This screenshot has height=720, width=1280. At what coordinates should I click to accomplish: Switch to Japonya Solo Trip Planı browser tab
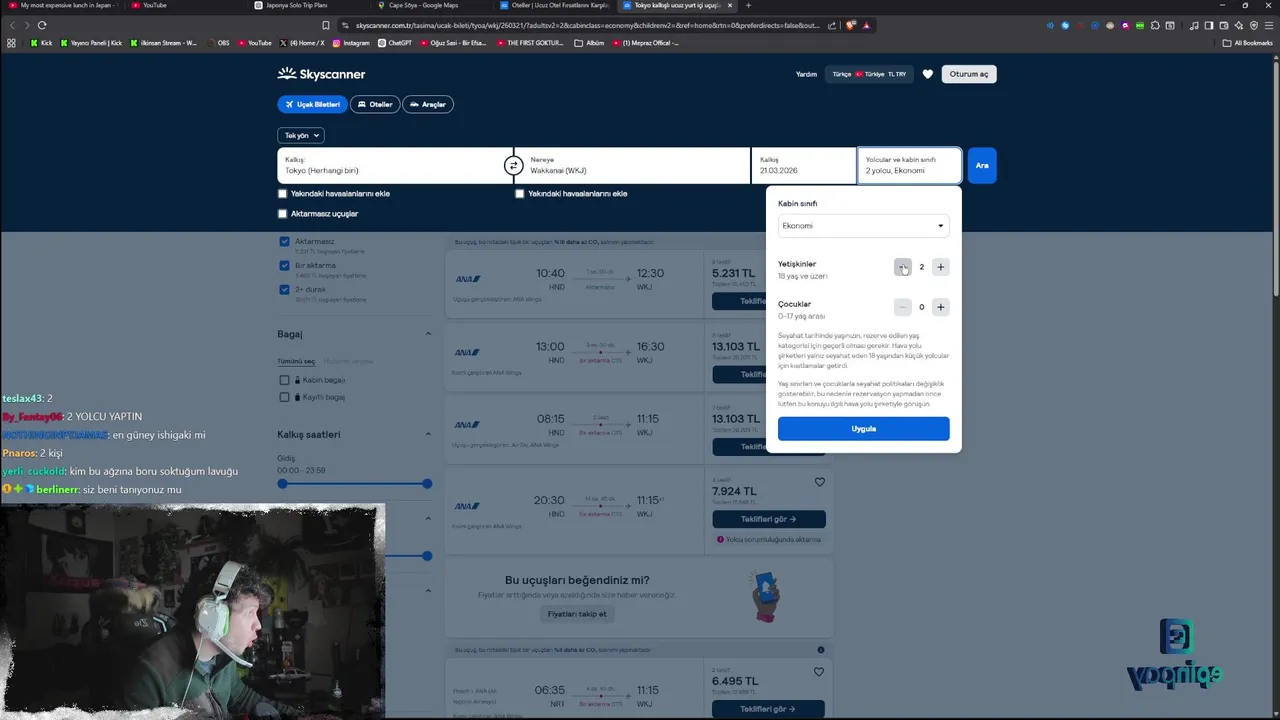point(305,6)
